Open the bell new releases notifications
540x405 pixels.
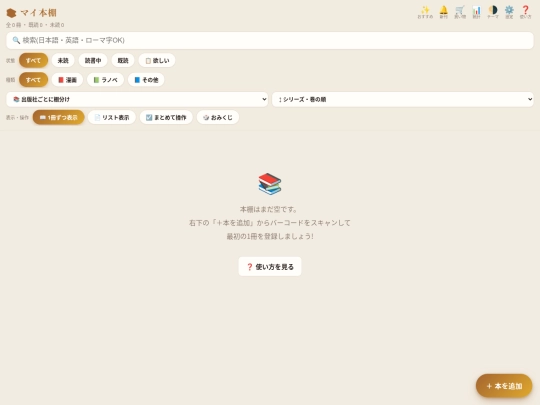tap(444, 12)
